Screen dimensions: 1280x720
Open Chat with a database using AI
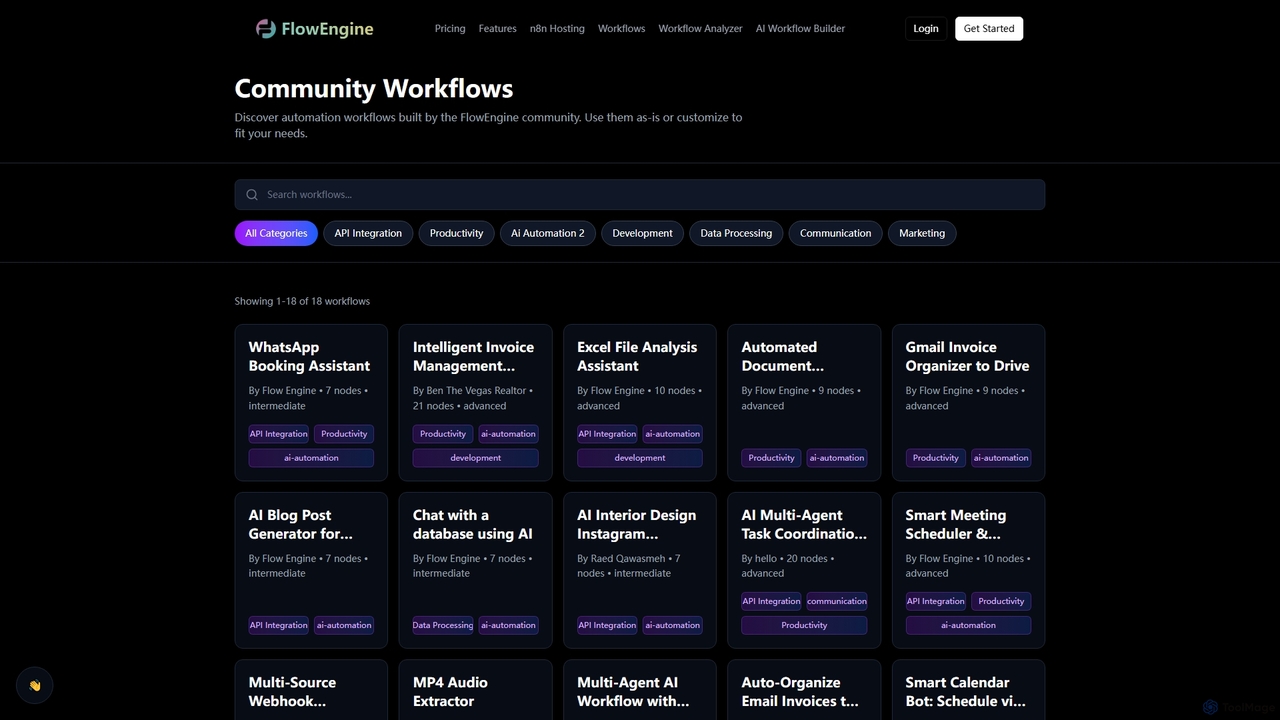click(475, 570)
